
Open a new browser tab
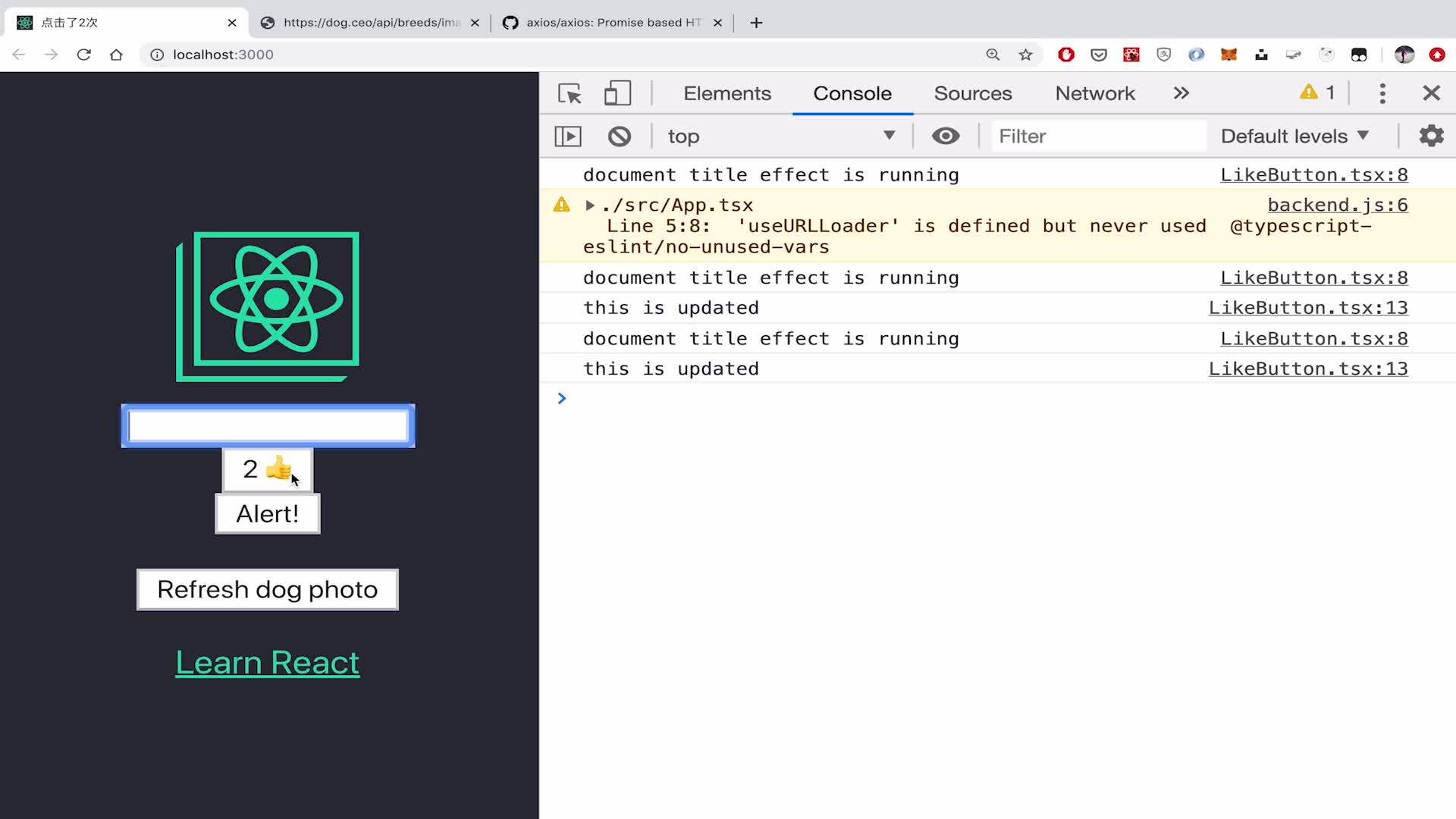tap(756, 23)
